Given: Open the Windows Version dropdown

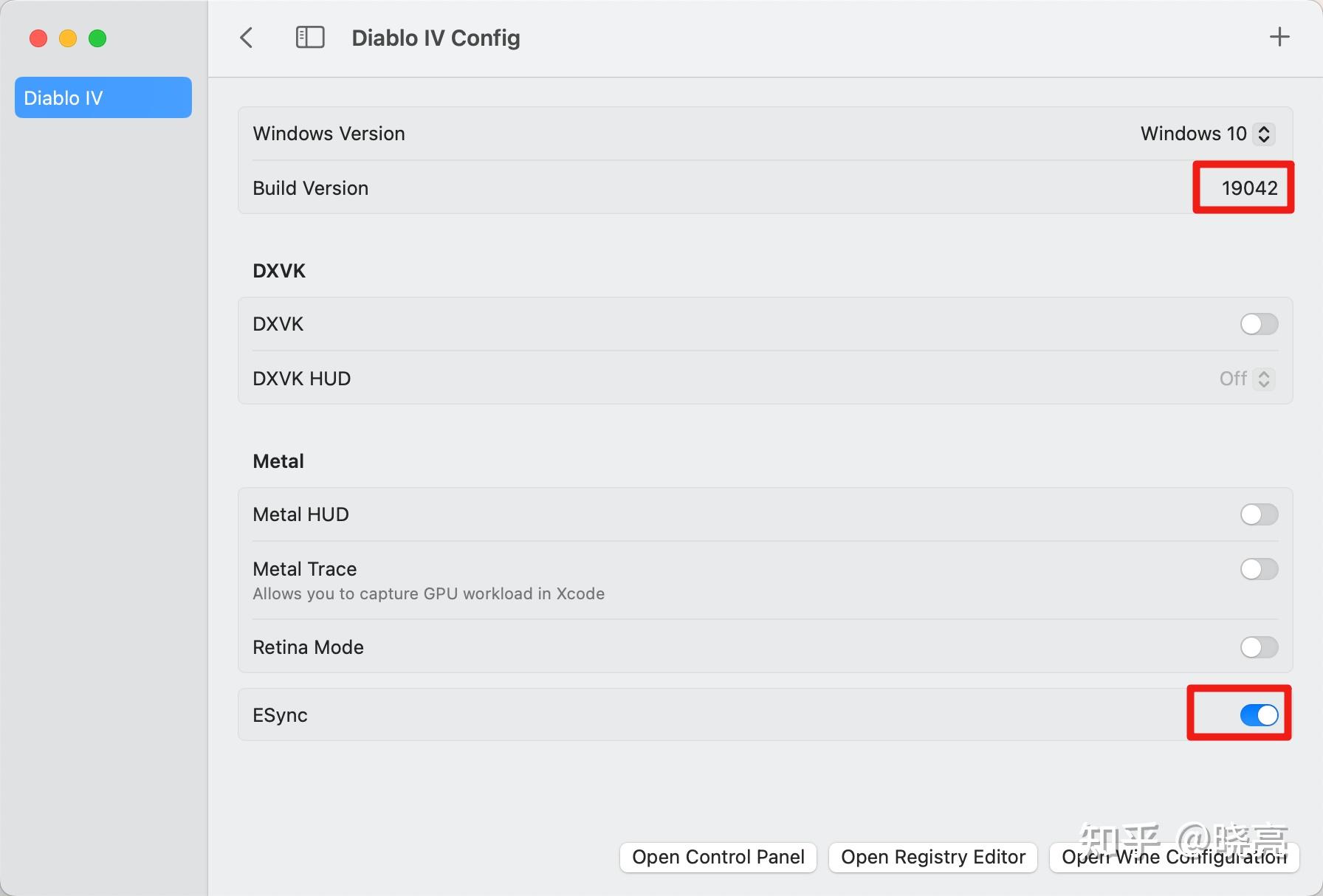Looking at the screenshot, I should [x=1206, y=134].
